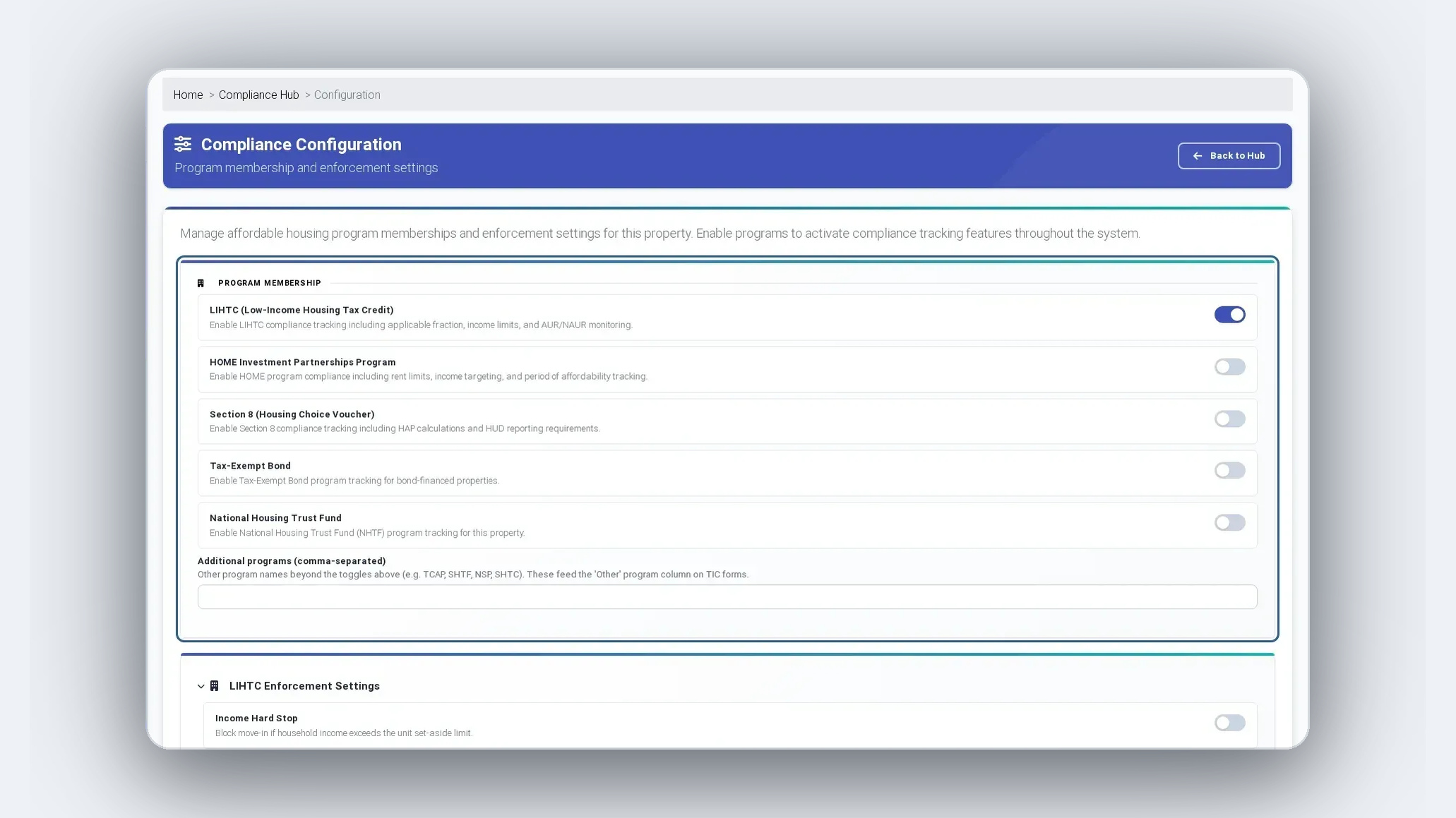Click the building icon beside LIHTC Enforcement Settings
The width and height of the screenshot is (1456, 818).
(215, 686)
